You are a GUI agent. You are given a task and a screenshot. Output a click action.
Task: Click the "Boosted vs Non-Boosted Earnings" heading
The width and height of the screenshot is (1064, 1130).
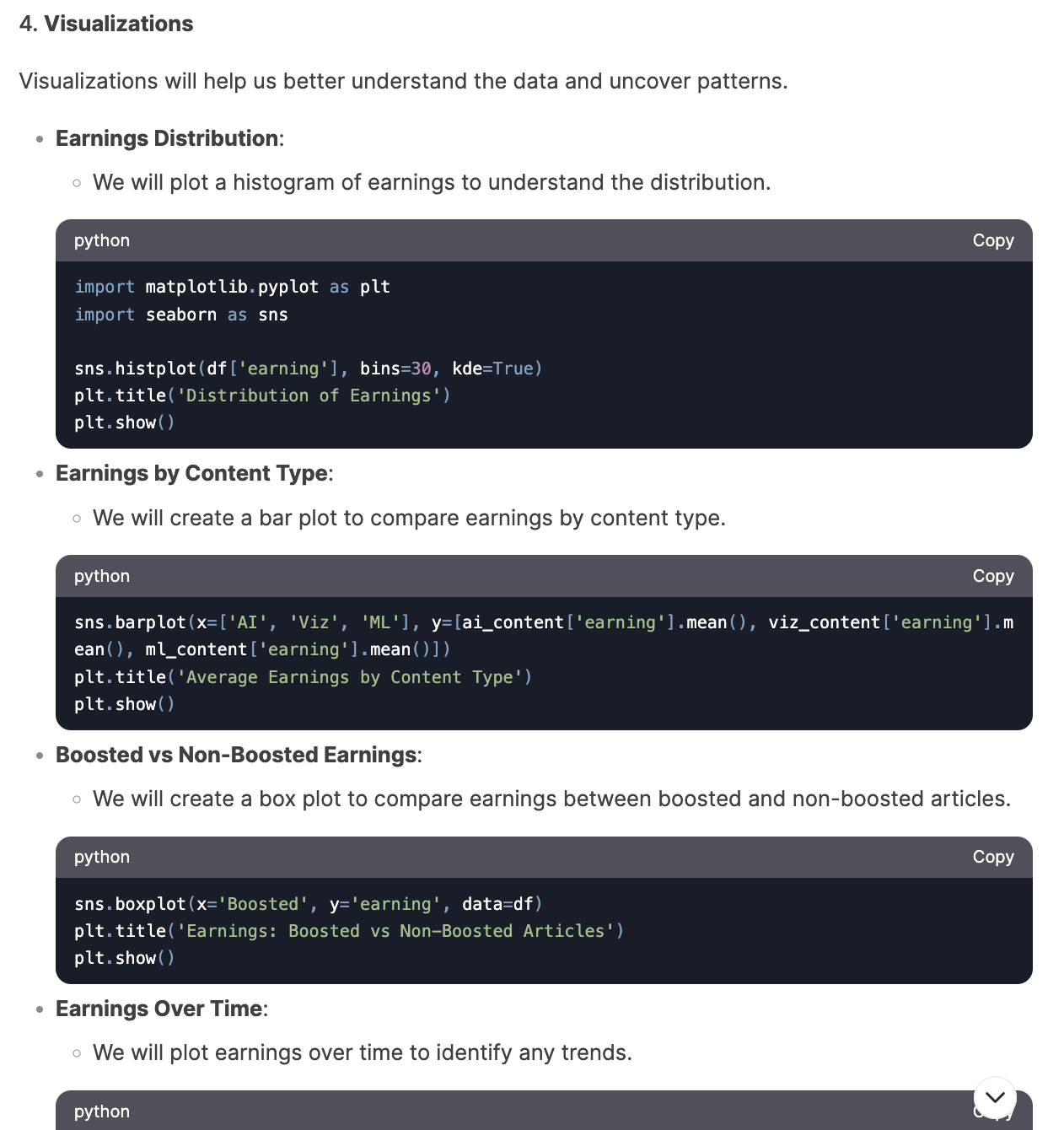(236, 755)
